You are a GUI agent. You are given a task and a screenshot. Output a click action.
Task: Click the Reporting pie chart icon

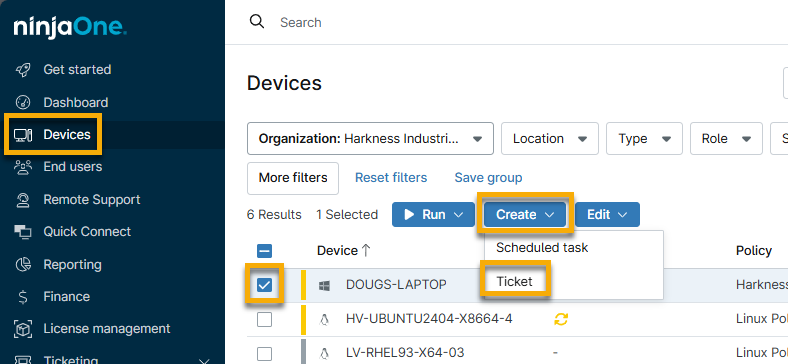[23, 264]
